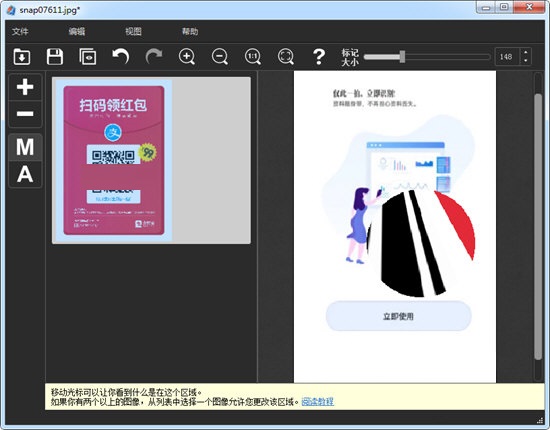The height and width of the screenshot is (430, 550).
Task: Close the application window
Action: coord(530,7)
